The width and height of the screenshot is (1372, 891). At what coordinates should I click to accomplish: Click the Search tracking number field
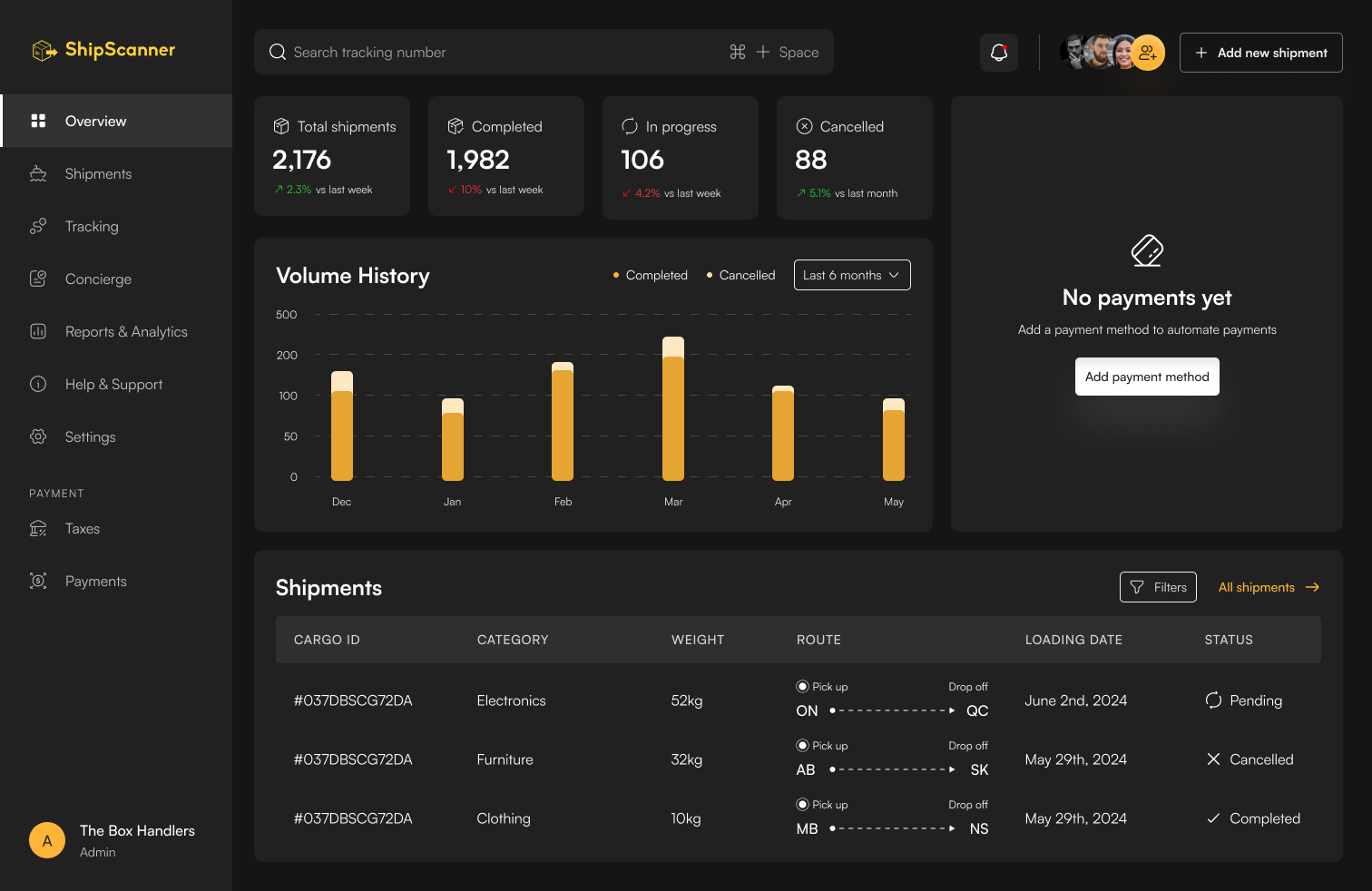[x=499, y=53]
